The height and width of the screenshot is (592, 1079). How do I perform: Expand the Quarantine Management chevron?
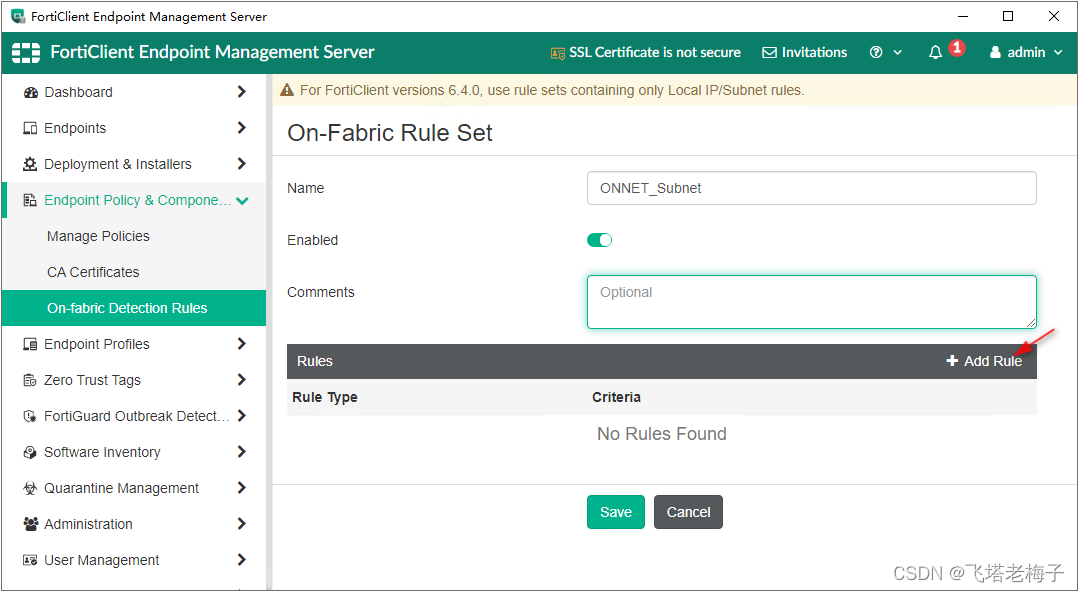tap(242, 487)
